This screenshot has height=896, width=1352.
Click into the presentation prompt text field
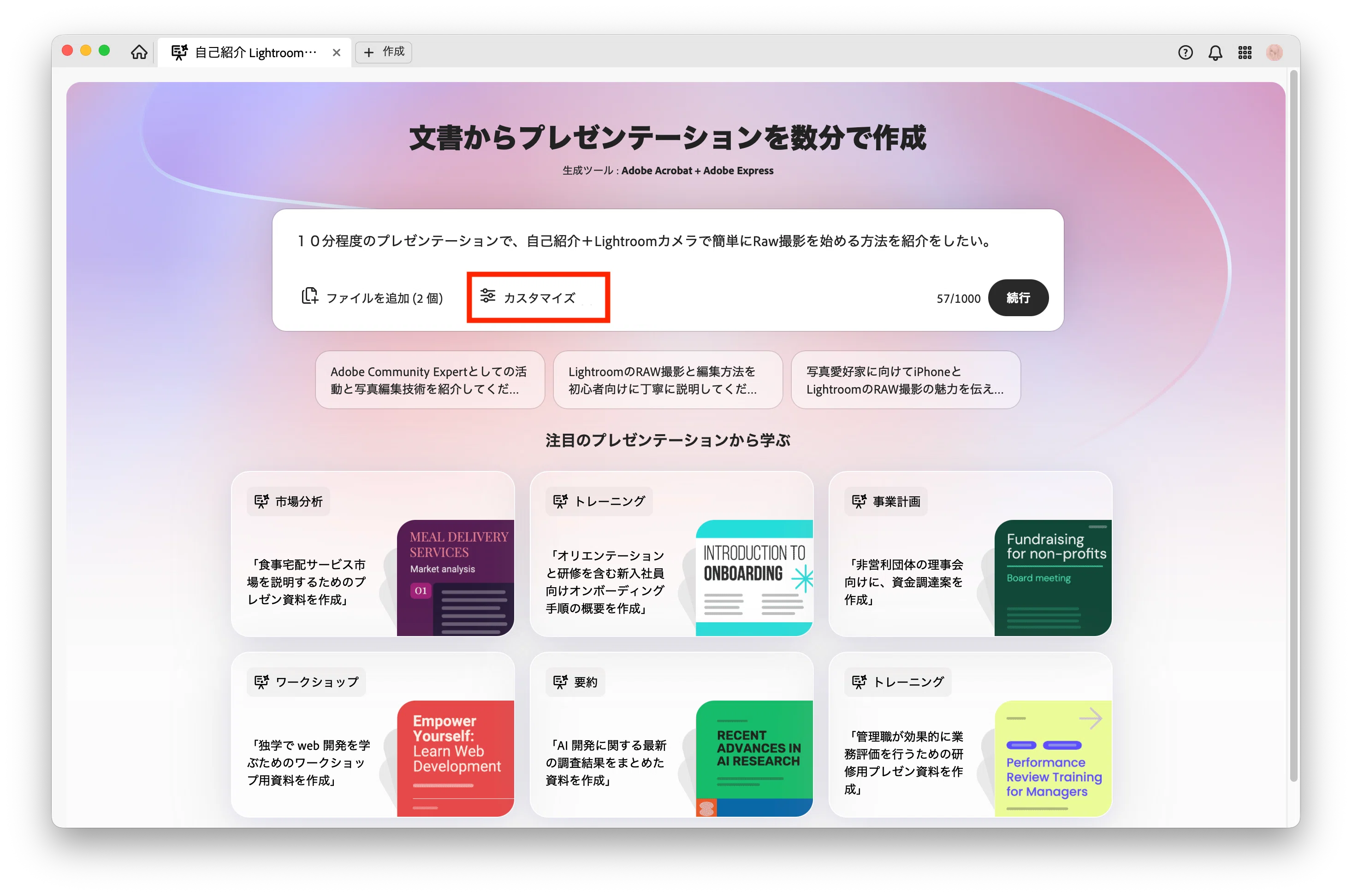pyautogui.click(x=668, y=241)
